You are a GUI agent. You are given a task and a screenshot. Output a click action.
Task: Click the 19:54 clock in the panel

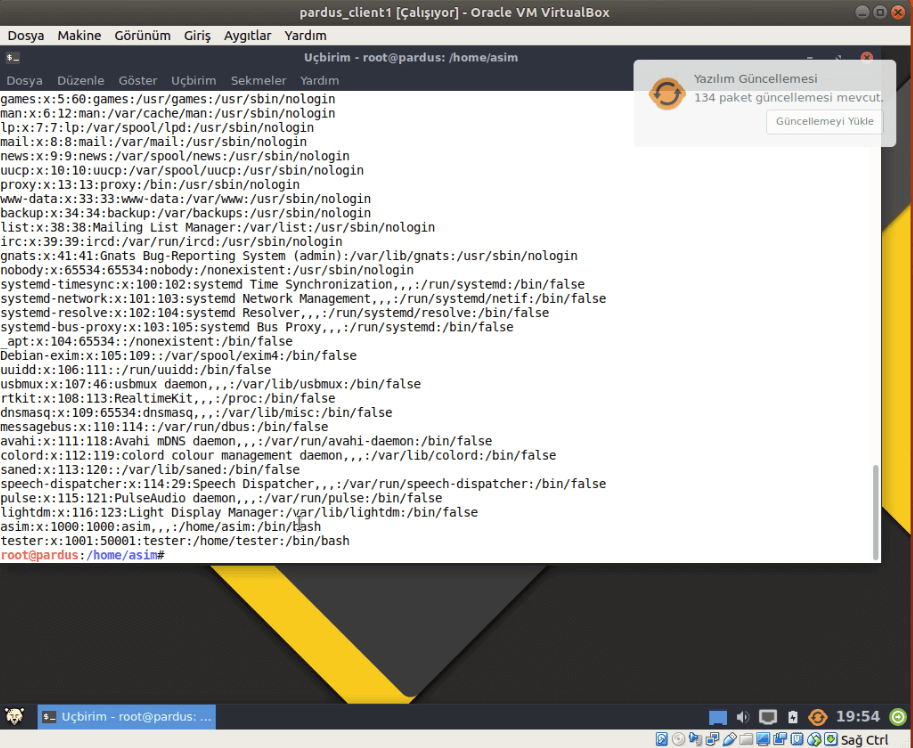[858, 717]
